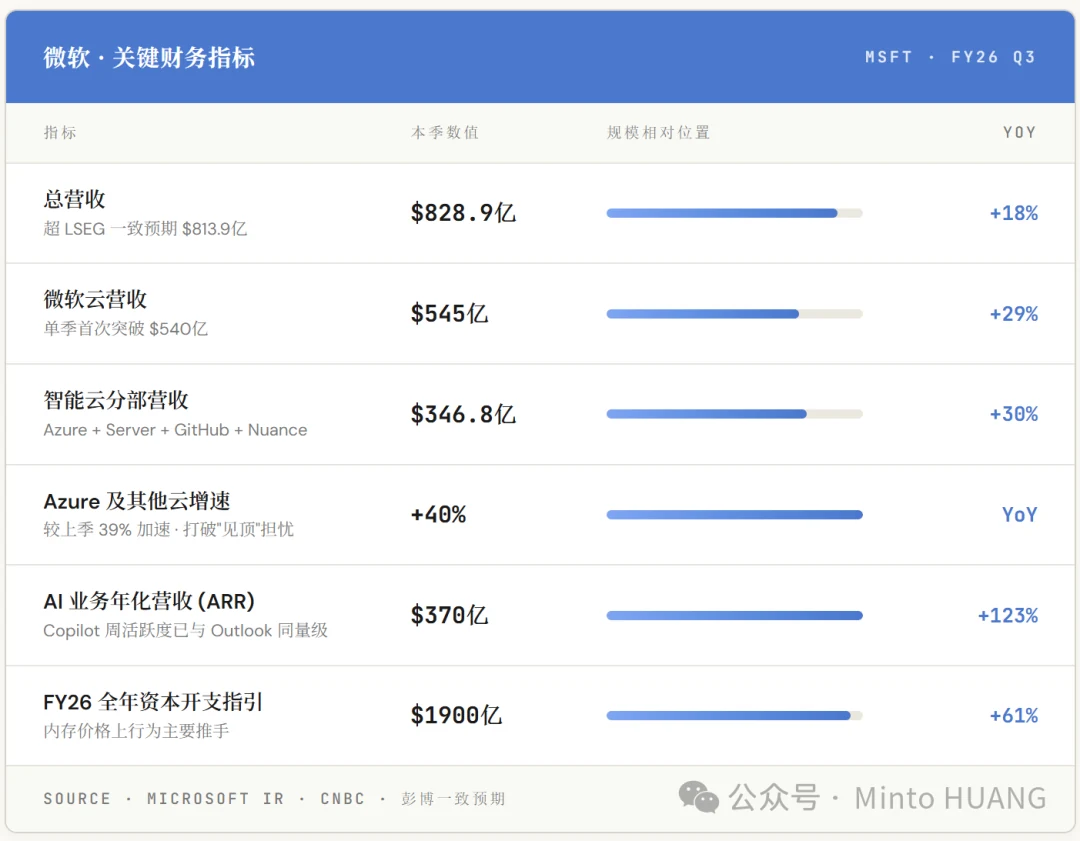This screenshot has height=841, width=1080.
Task: Click subtitle Copilot 周活跃度已与 Outlook 同量级
Action: [x=186, y=631]
